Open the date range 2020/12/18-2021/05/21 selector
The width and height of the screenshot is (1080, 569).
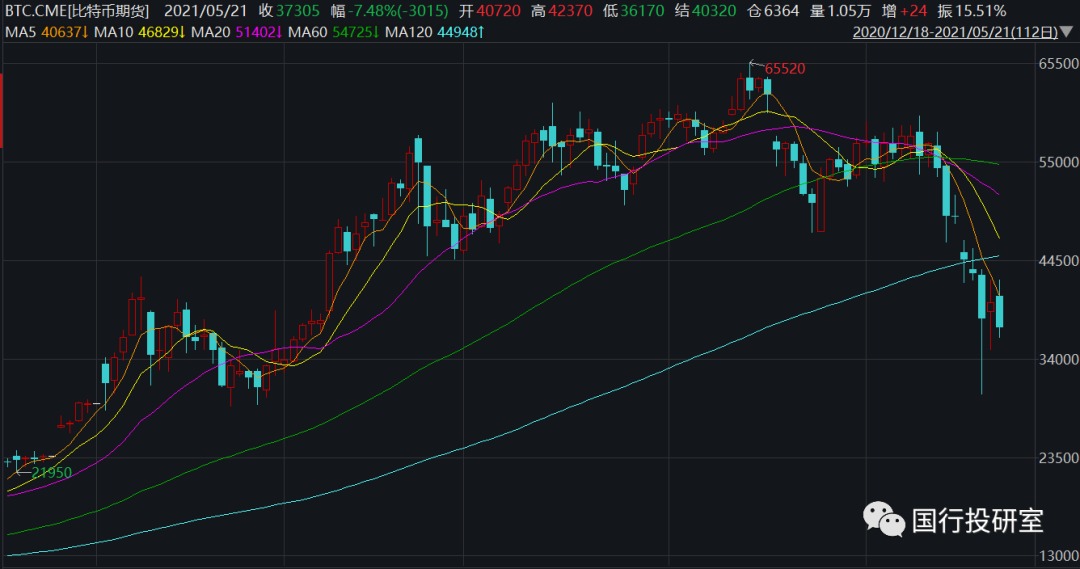[956, 32]
